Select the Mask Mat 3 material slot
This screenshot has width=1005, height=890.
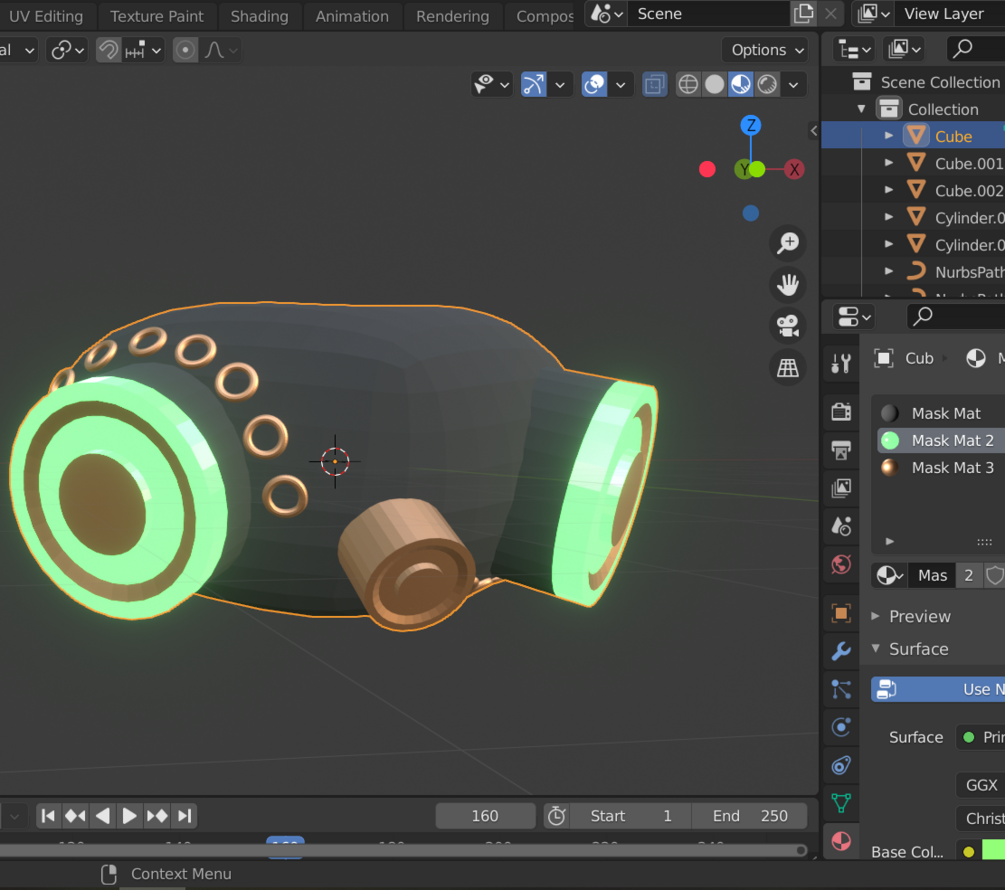940,468
